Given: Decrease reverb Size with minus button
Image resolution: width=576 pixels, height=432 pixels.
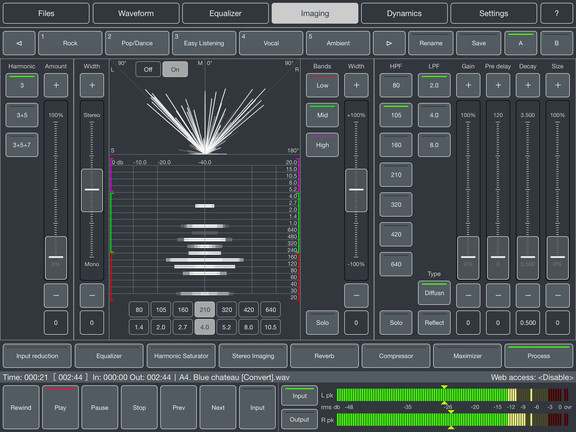Looking at the screenshot, I should tap(558, 295).
